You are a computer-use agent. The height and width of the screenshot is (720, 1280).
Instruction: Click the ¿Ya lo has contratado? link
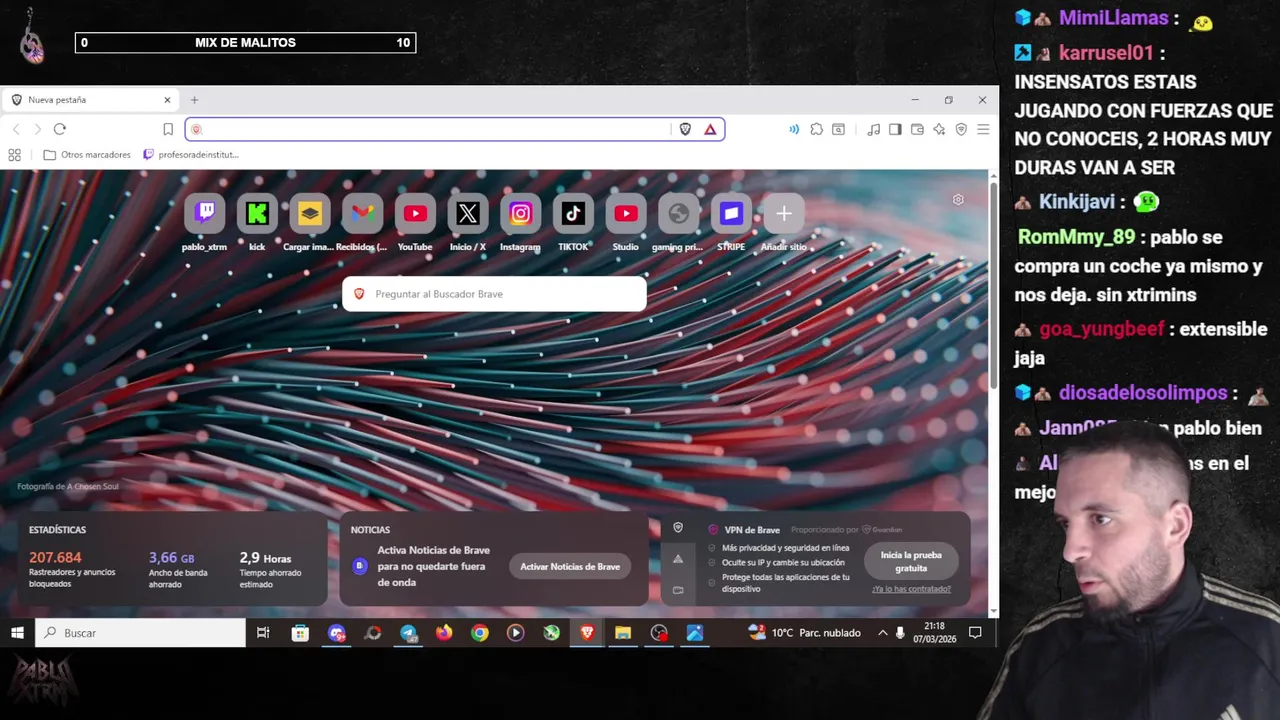pyautogui.click(x=911, y=589)
